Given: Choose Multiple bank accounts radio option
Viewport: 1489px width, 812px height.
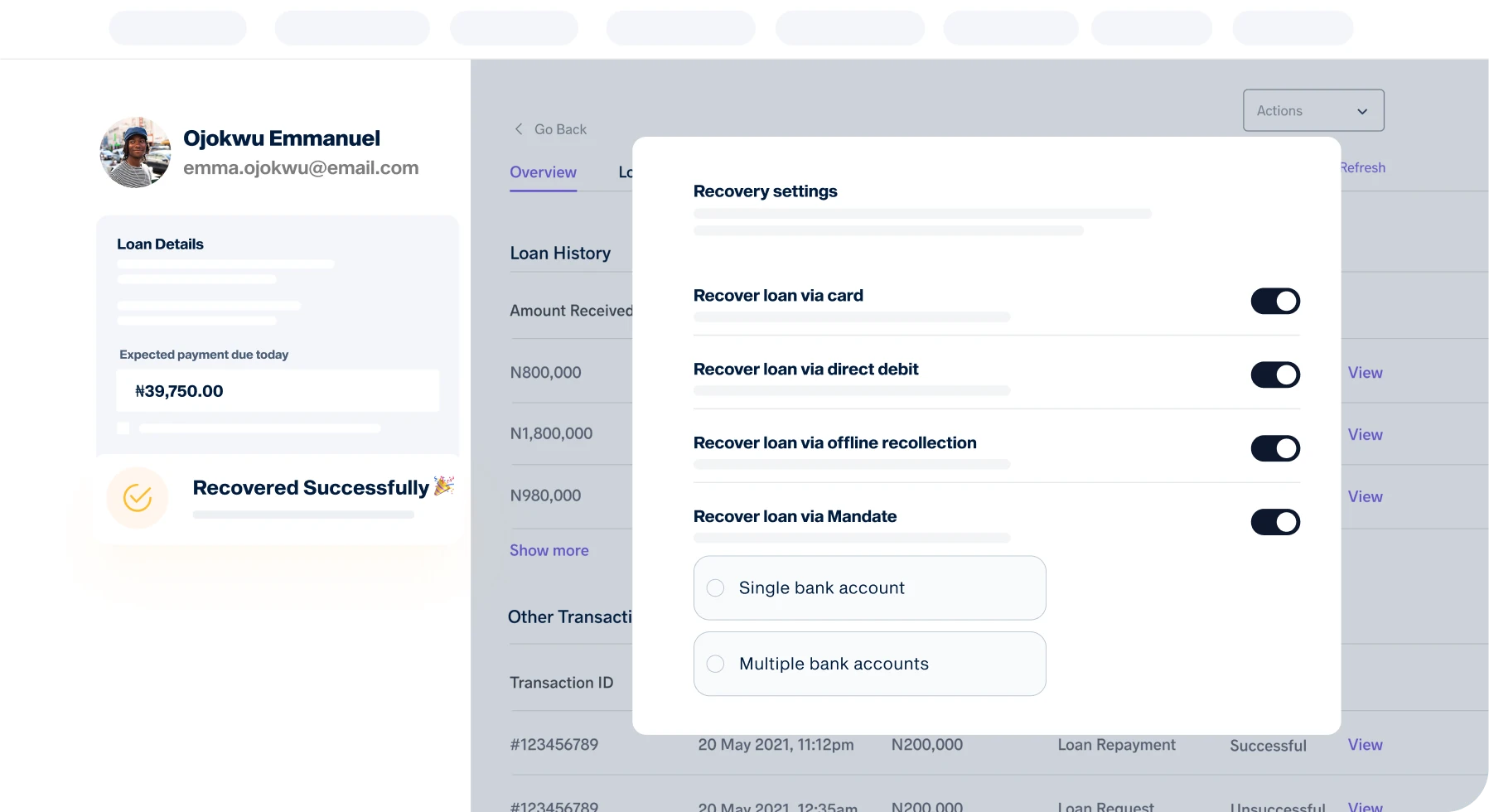Looking at the screenshot, I should click(x=716, y=664).
